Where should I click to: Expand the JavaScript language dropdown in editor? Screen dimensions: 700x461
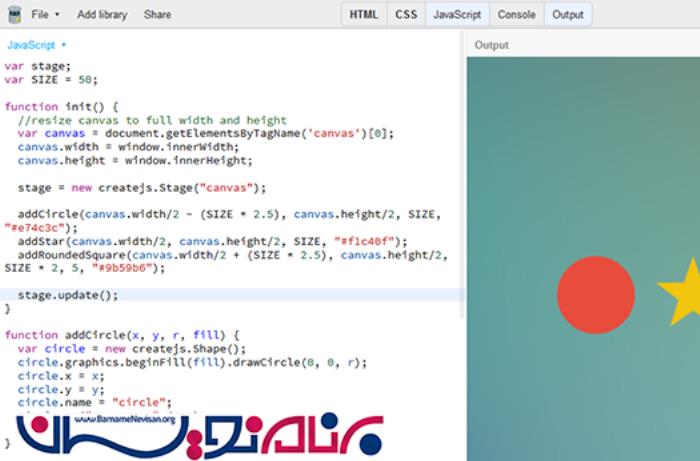36,45
